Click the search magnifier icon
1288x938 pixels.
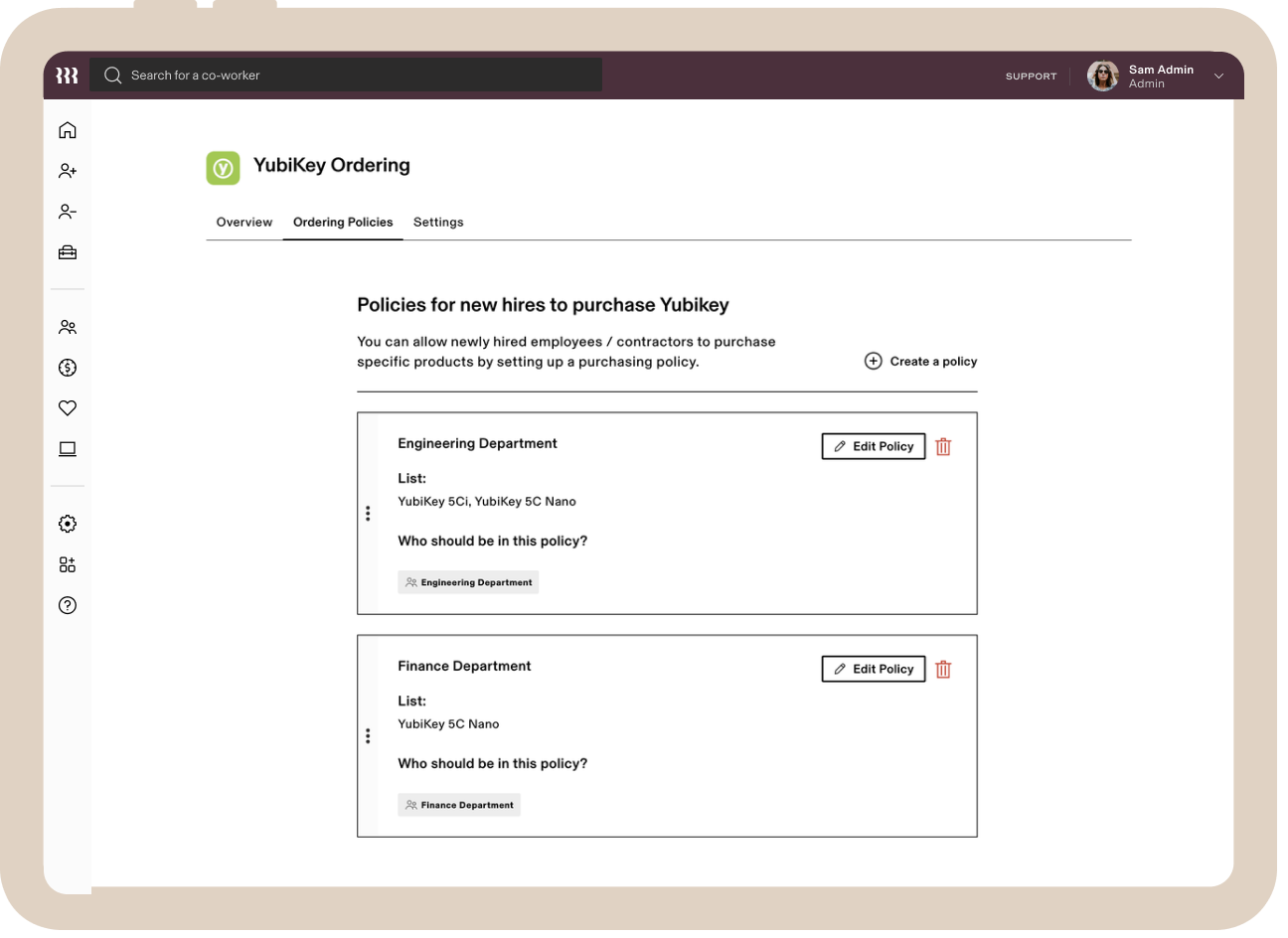click(113, 76)
